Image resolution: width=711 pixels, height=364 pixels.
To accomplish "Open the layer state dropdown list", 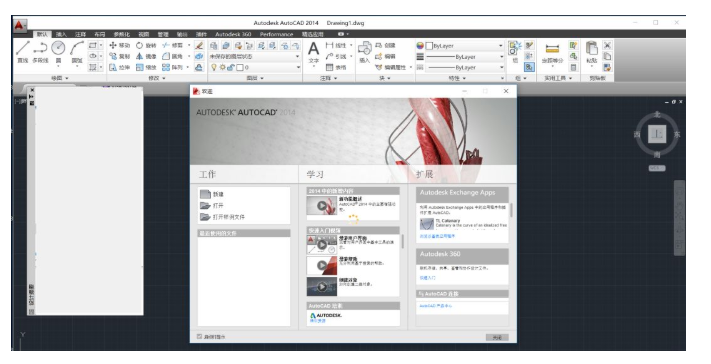I will (x=254, y=56).
